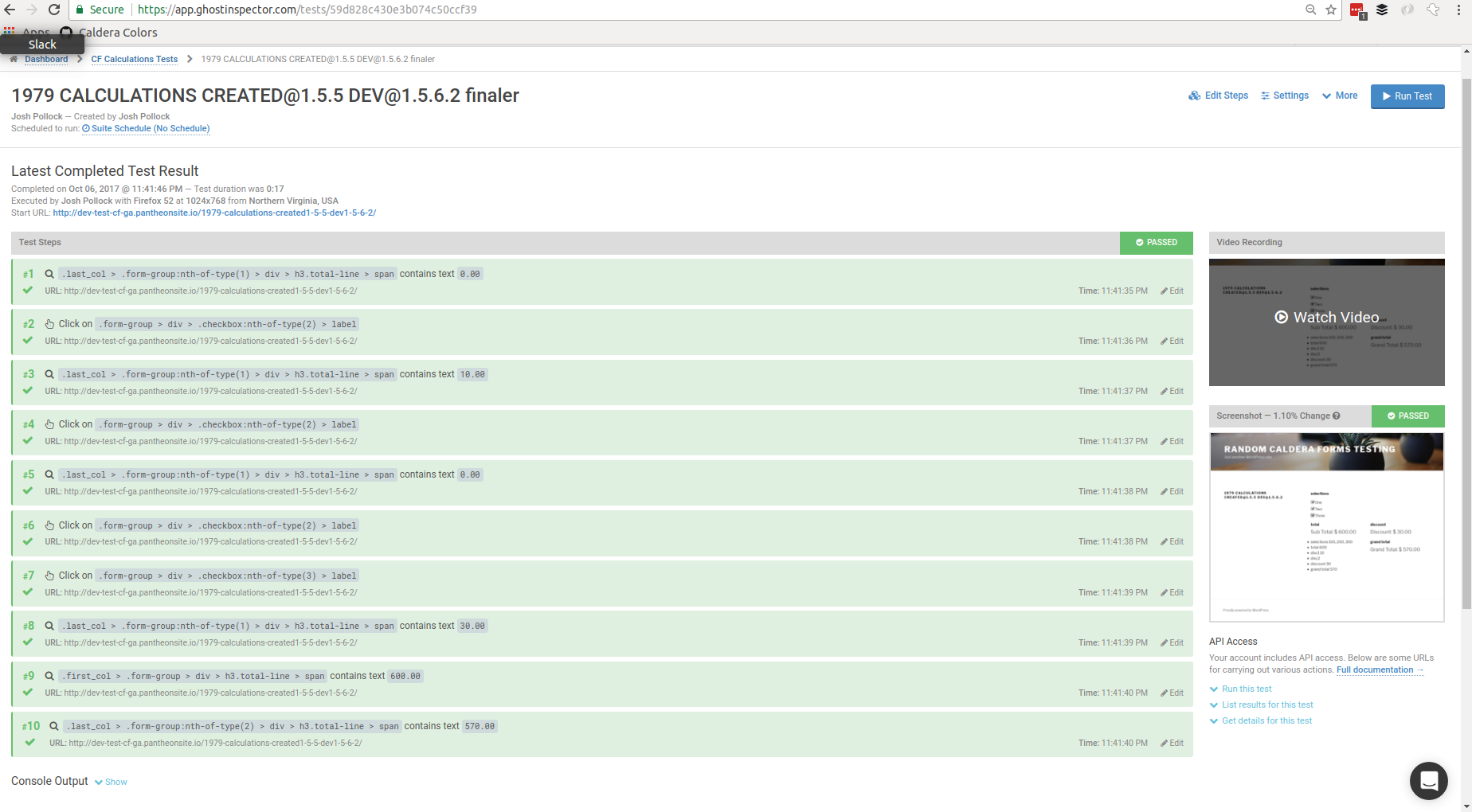
Task: Reload the page using the browser refresh icon
Action: 53,10
